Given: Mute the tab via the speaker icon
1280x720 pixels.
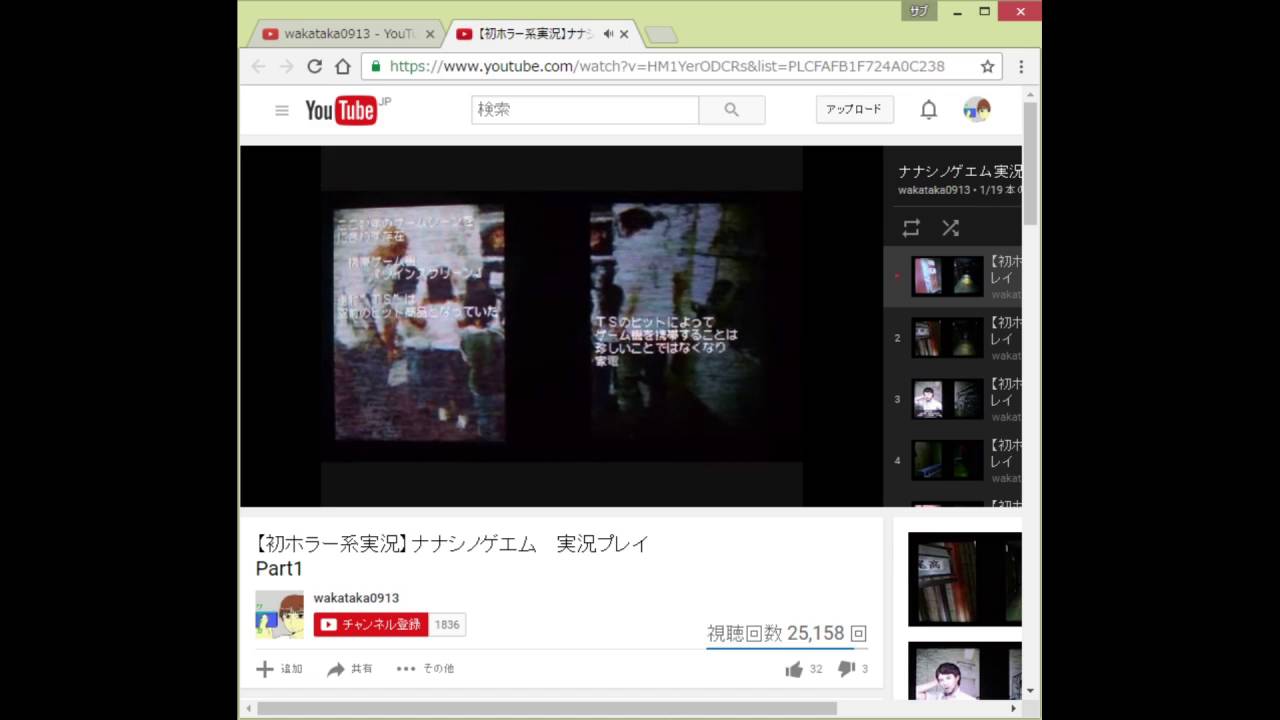Looking at the screenshot, I should (x=608, y=34).
